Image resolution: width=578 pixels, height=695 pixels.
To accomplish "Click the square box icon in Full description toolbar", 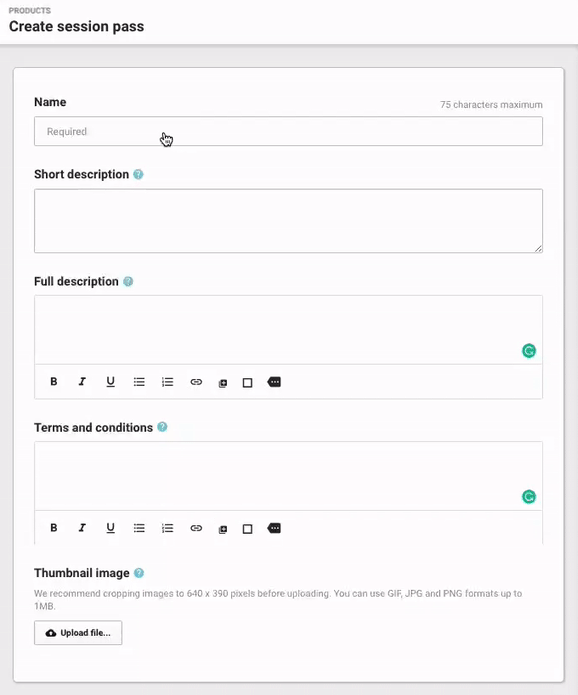I will pos(248,383).
